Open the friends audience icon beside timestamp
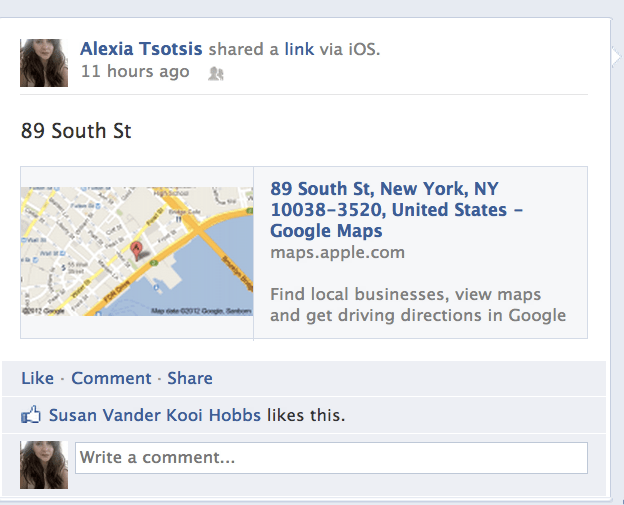This screenshot has width=624, height=505. pos(215,73)
